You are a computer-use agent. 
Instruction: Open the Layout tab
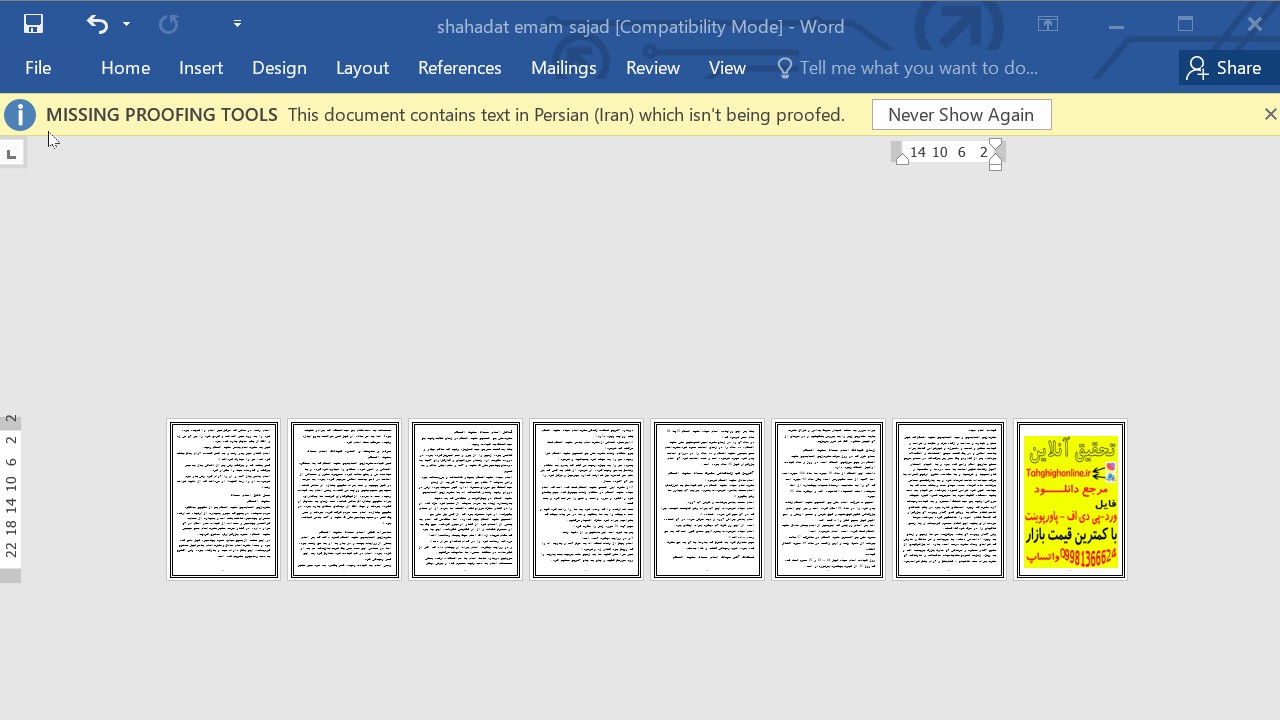362,68
